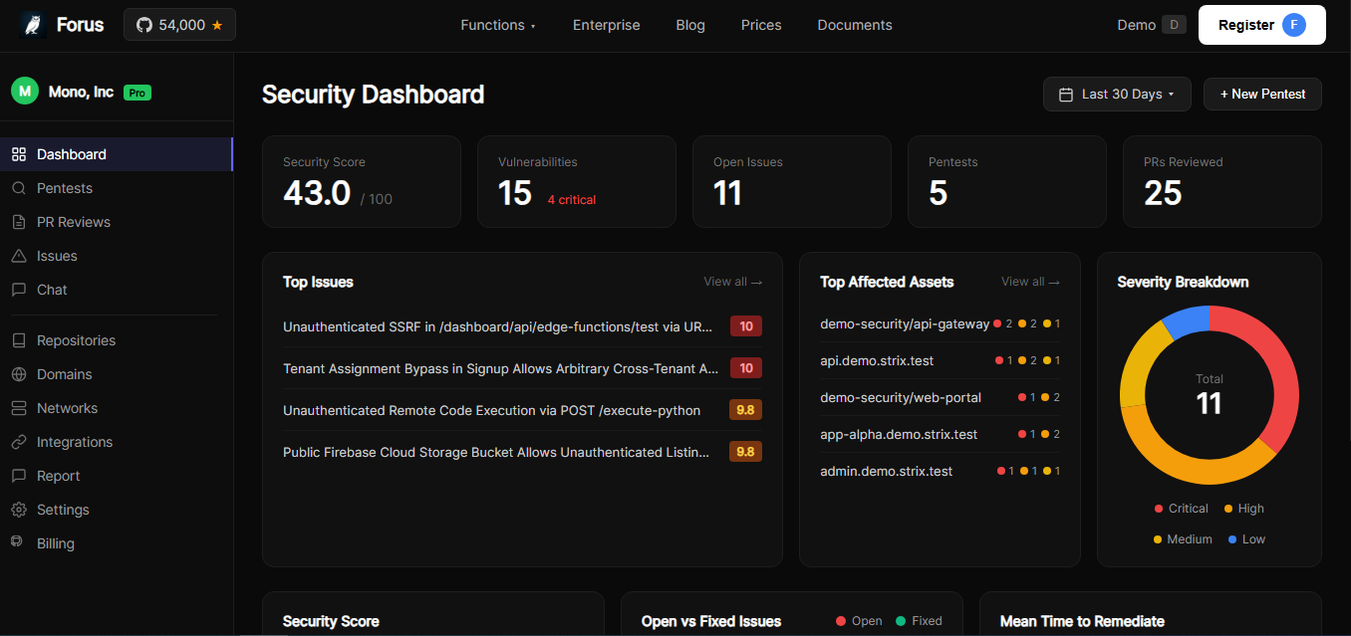1351x636 pixels.
Task: Click the Billing card icon
Action: tap(17, 542)
